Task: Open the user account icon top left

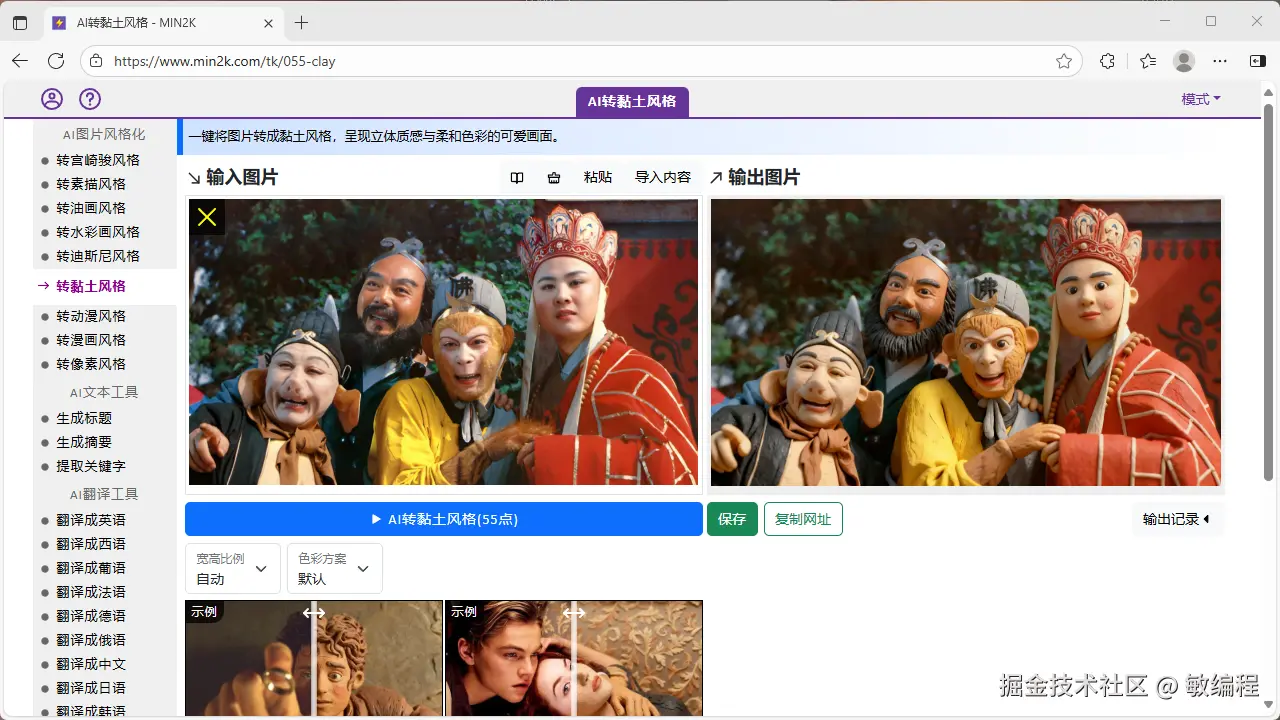Action: (x=51, y=98)
